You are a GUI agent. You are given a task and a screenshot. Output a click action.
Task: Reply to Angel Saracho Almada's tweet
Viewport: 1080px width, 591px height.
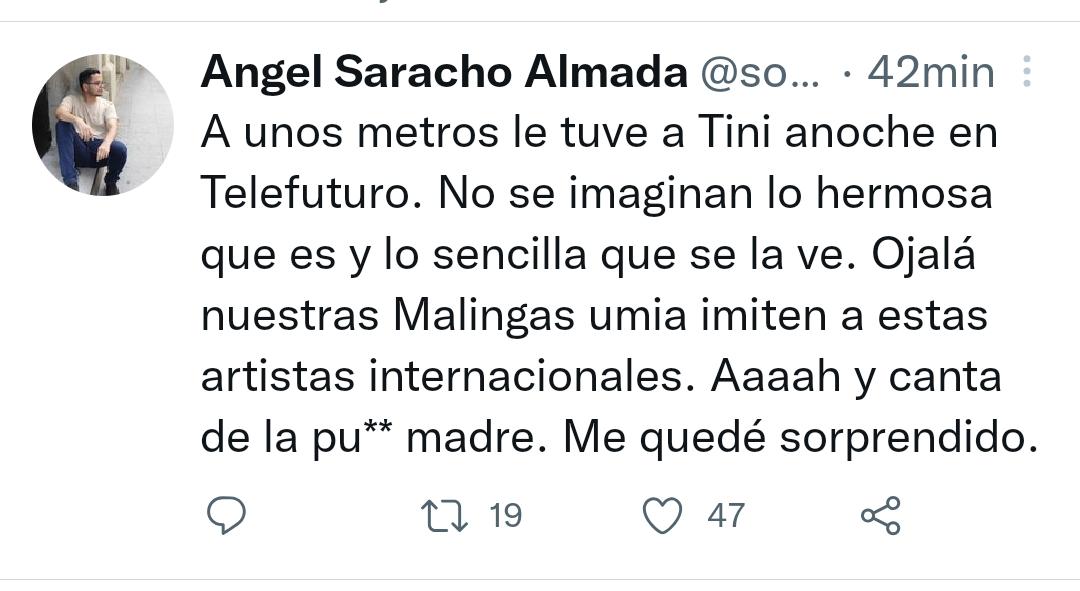[x=227, y=516]
